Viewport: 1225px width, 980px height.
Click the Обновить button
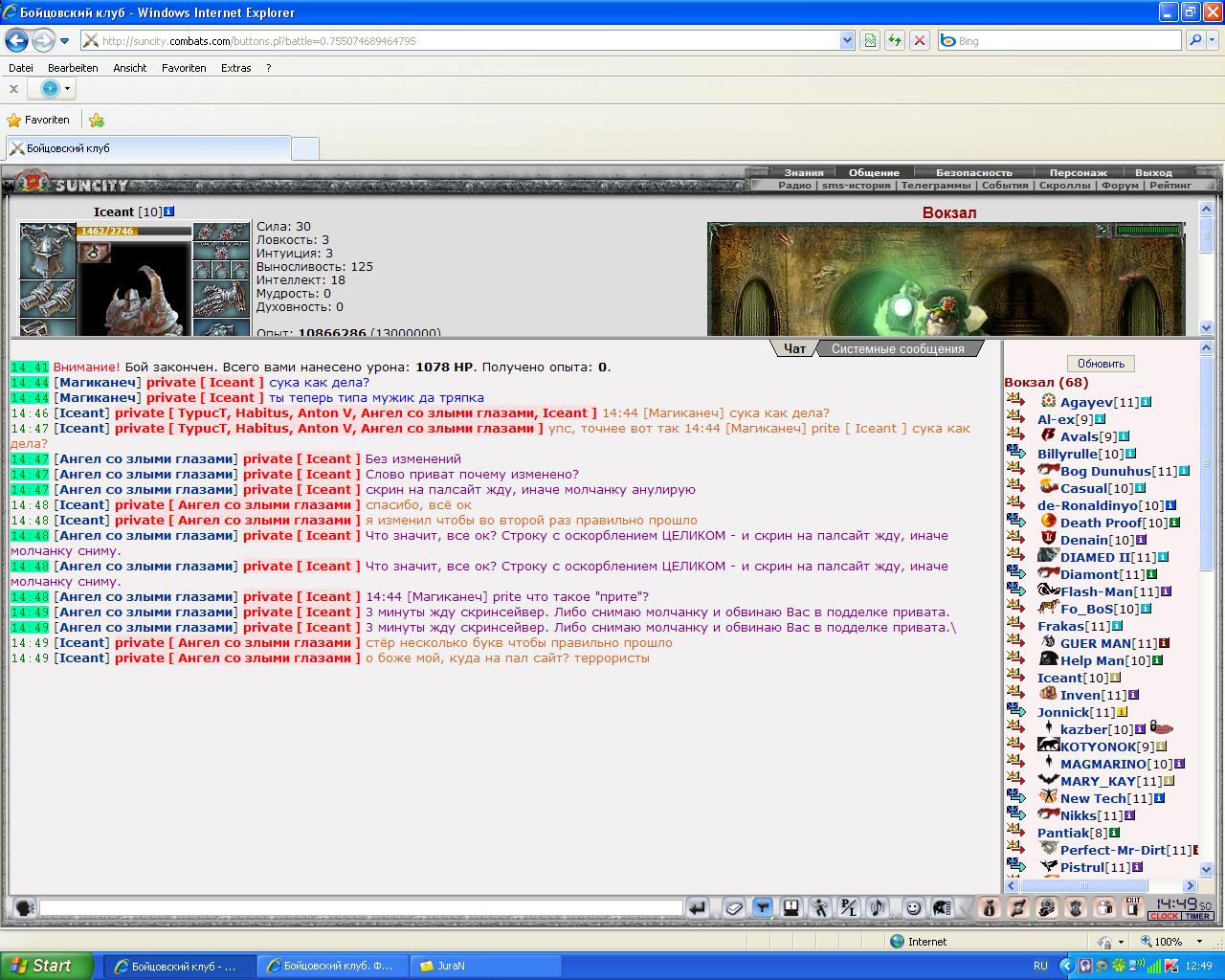1101,364
